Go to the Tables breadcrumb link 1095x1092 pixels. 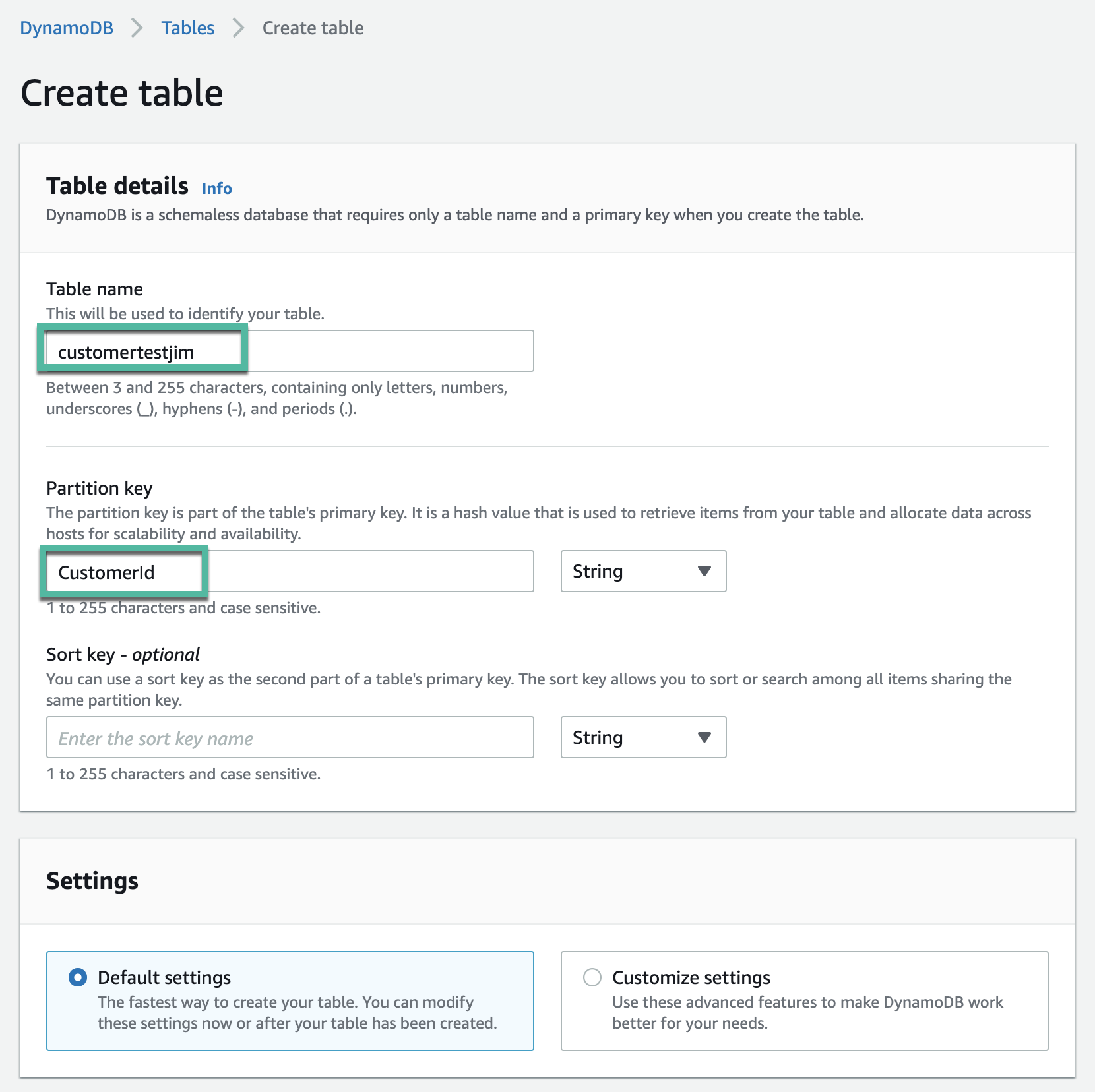point(188,28)
